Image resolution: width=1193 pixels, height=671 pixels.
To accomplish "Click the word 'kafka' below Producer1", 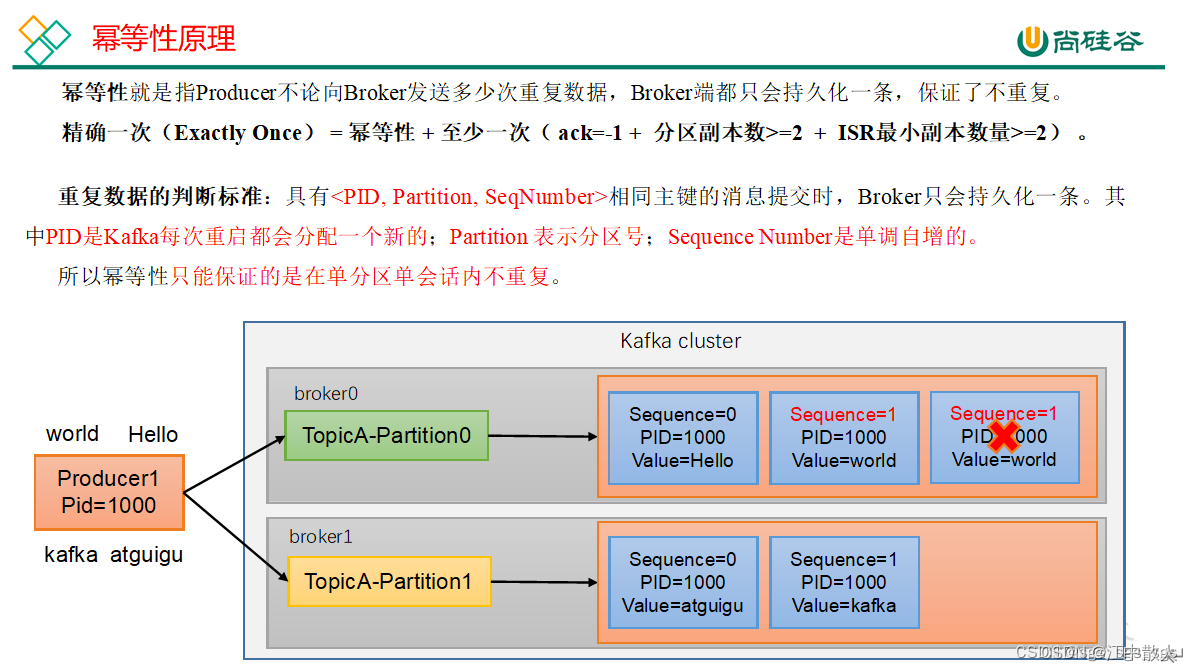I will click(x=71, y=555).
